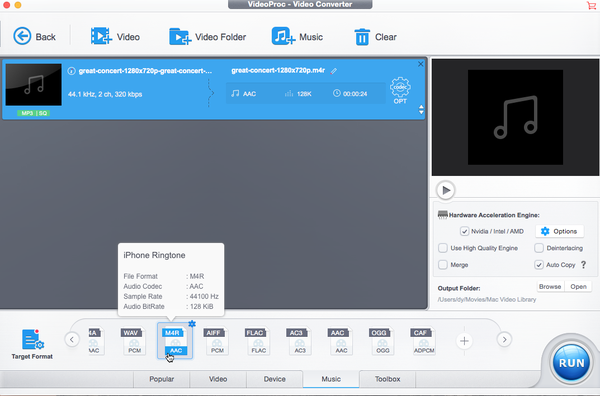Screen dimensions: 600x396
Task: Add a Video Folder
Action: (x=207, y=37)
